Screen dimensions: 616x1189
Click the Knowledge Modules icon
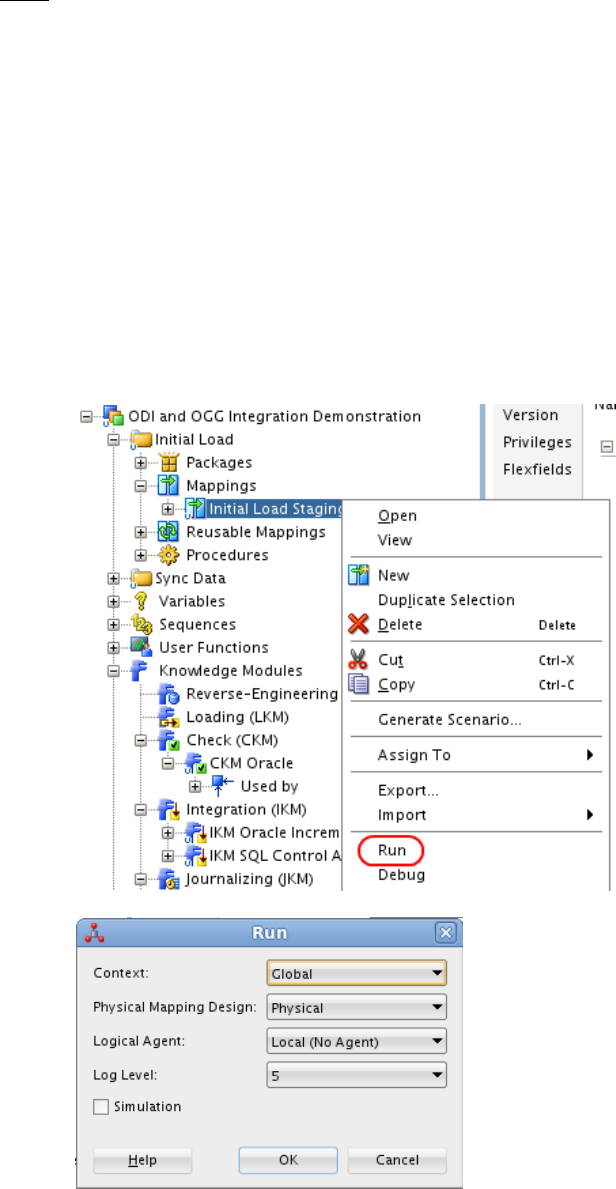coord(140,671)
